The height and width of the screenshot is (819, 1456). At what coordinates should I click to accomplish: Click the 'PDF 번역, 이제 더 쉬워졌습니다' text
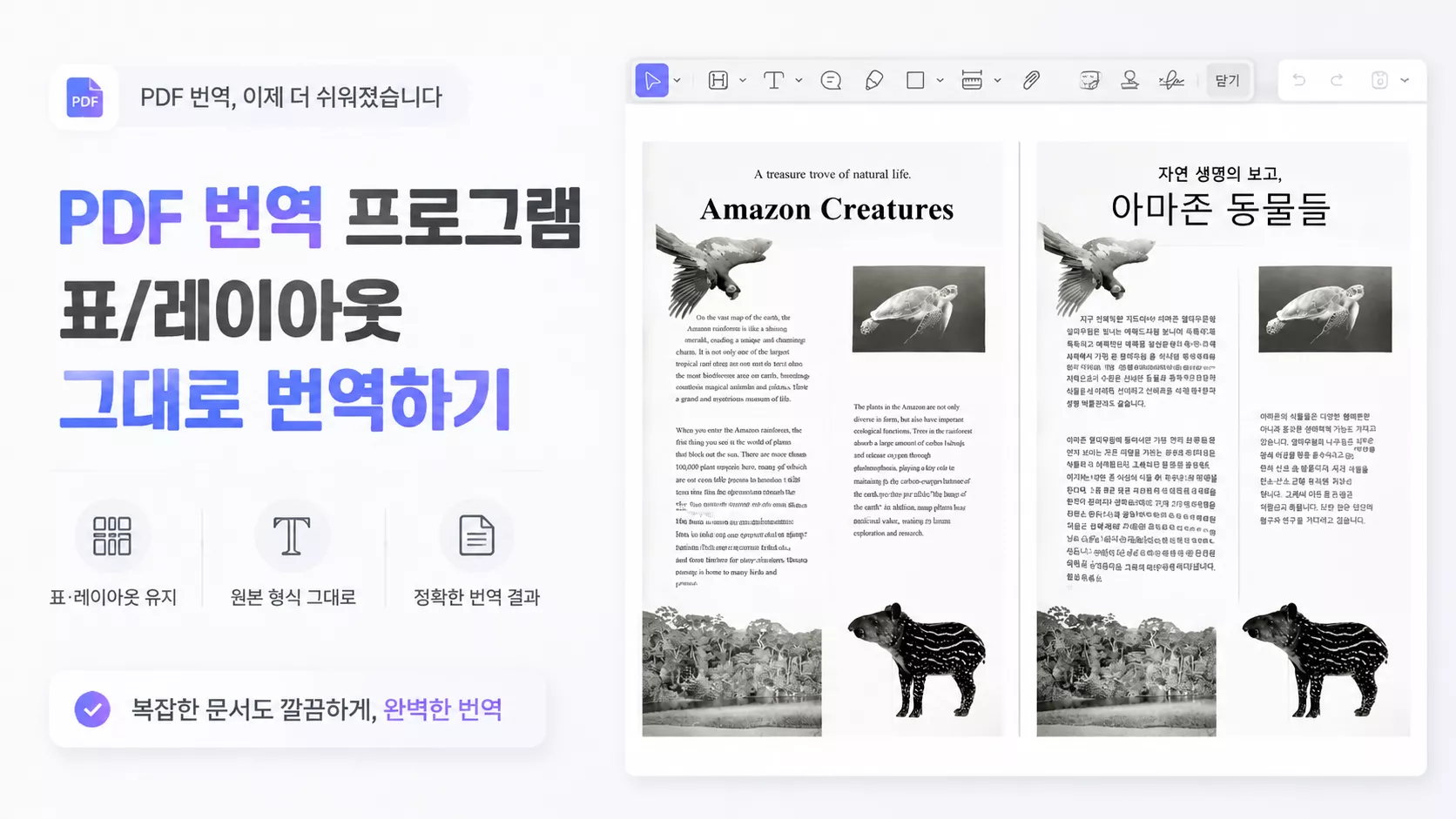292,97
